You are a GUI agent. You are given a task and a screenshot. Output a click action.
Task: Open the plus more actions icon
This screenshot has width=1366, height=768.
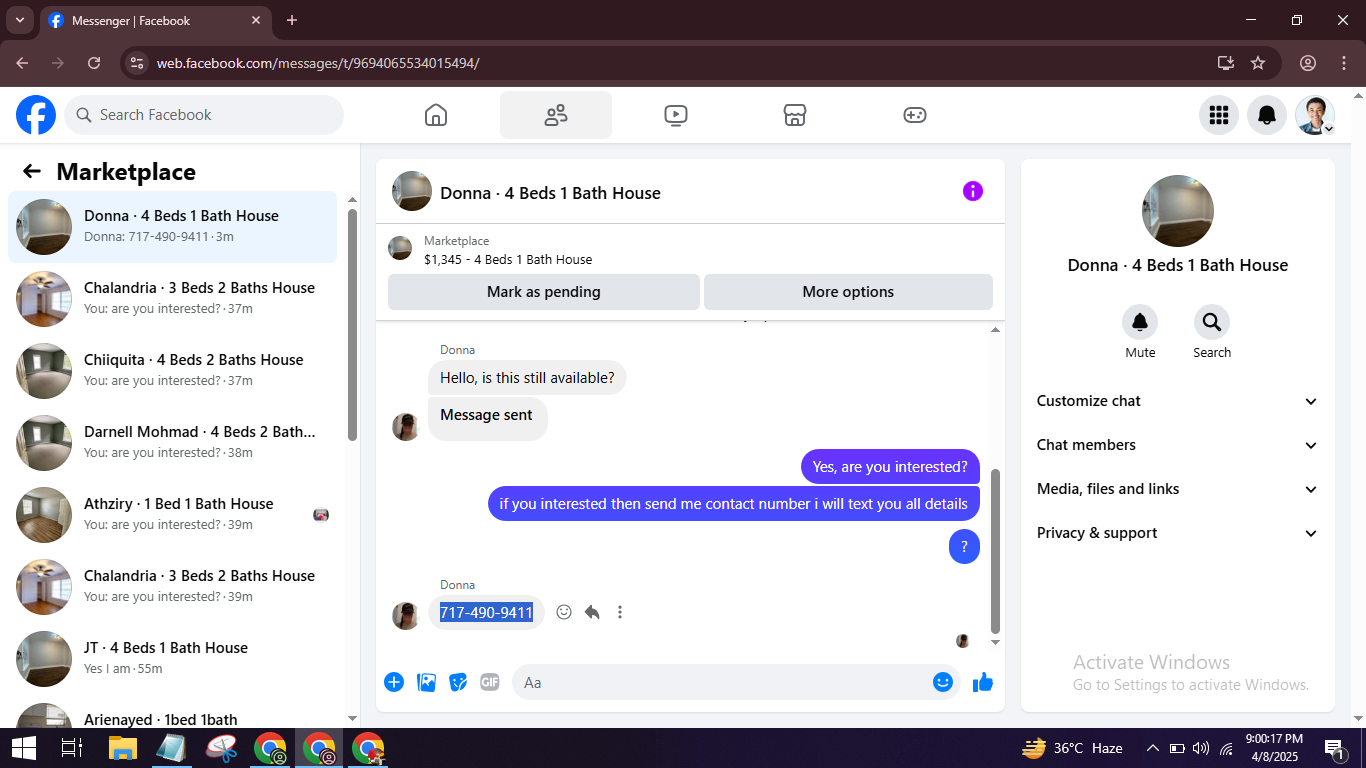click(x=394, y=682)
